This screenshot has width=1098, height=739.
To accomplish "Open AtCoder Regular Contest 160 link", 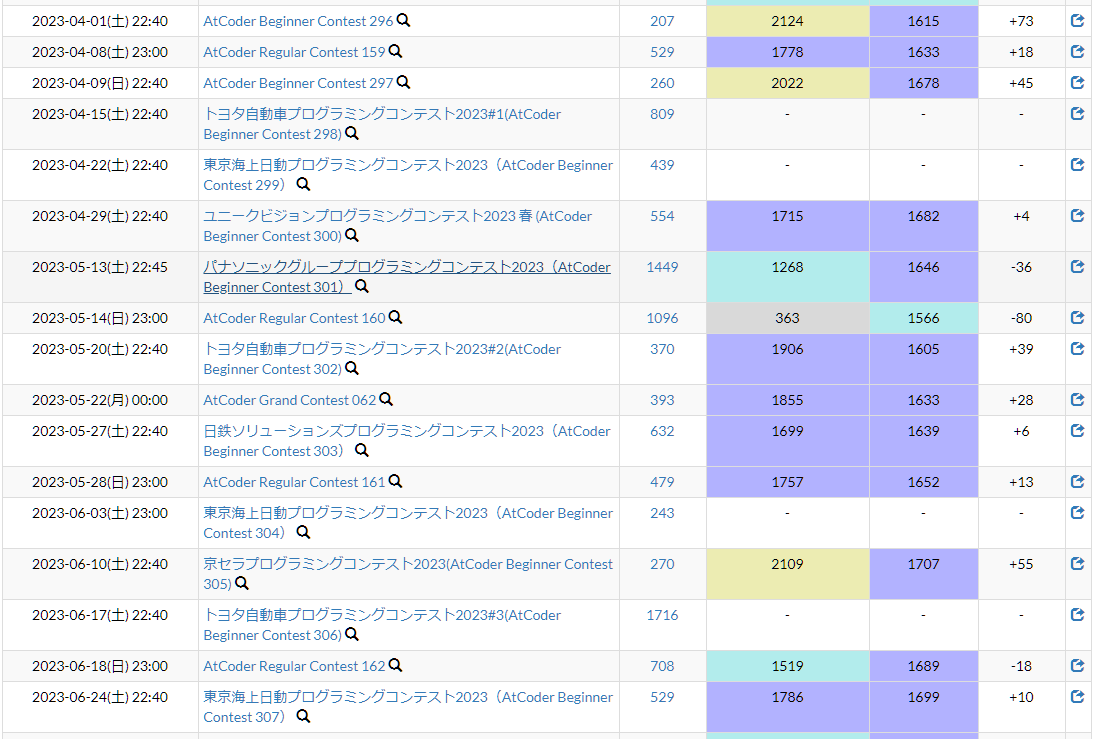I will pyautogui.click(x=294, y=318).
